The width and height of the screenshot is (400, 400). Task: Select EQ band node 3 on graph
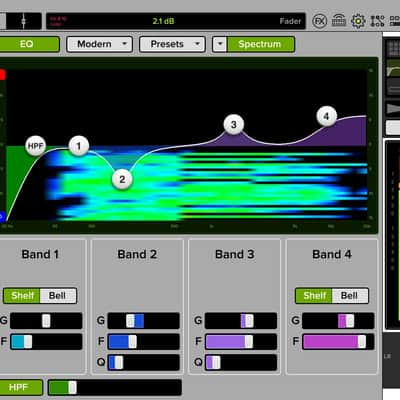point(234,124)
